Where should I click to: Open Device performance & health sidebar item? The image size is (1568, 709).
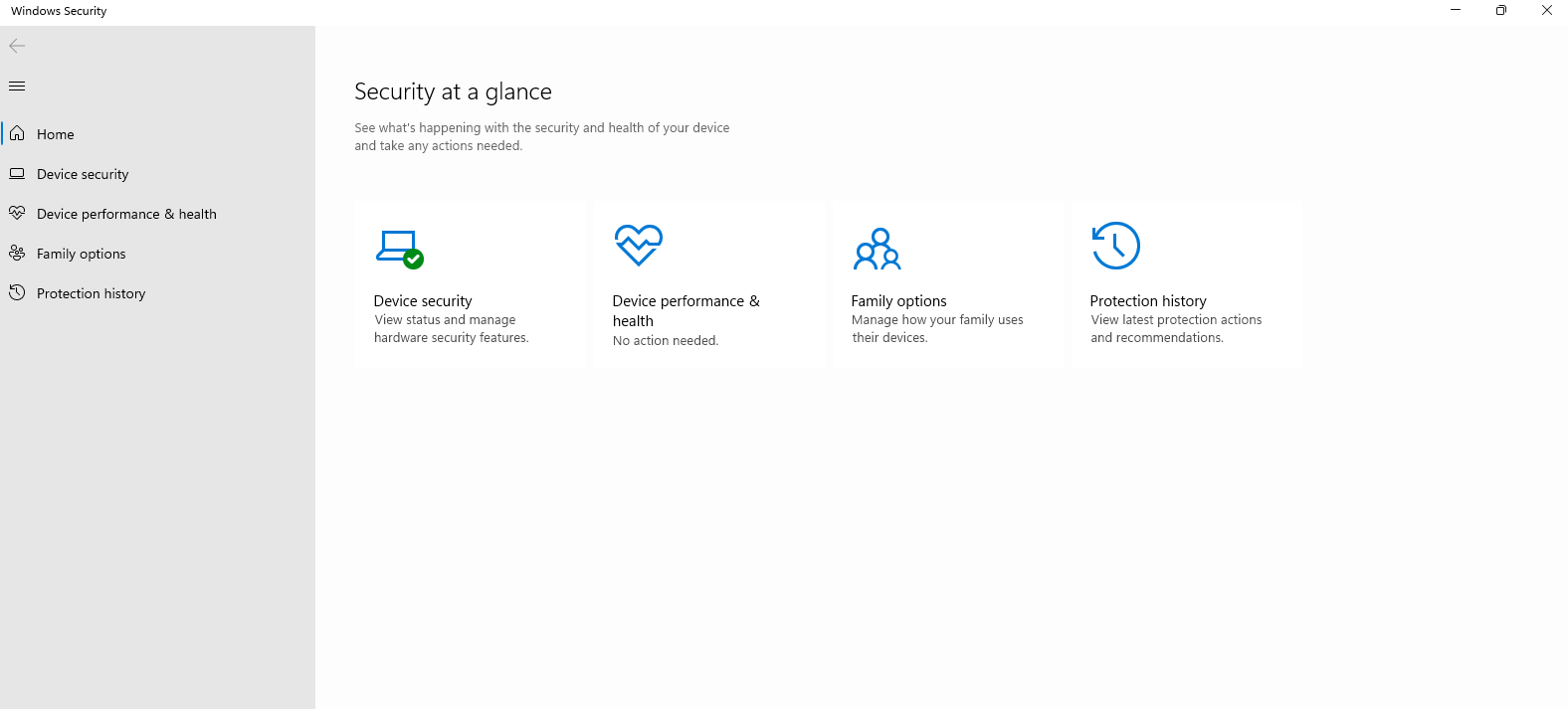[126, 214]
